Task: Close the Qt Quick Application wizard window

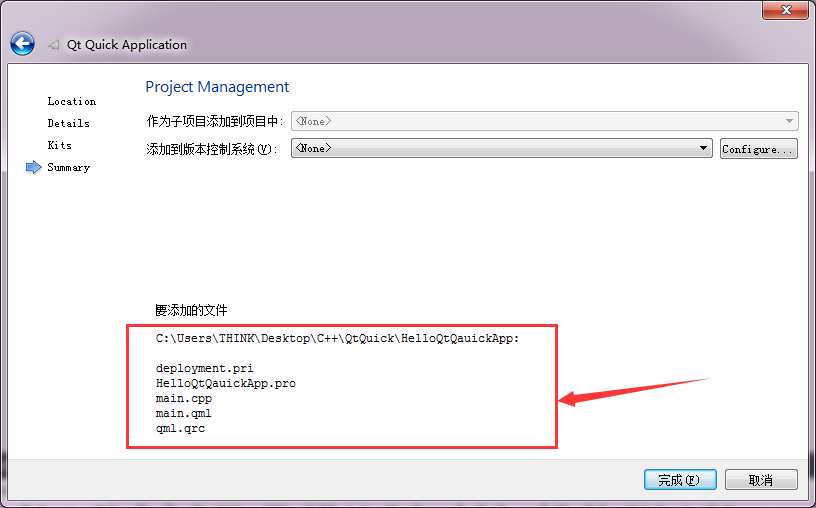Action: click(786, 10)
